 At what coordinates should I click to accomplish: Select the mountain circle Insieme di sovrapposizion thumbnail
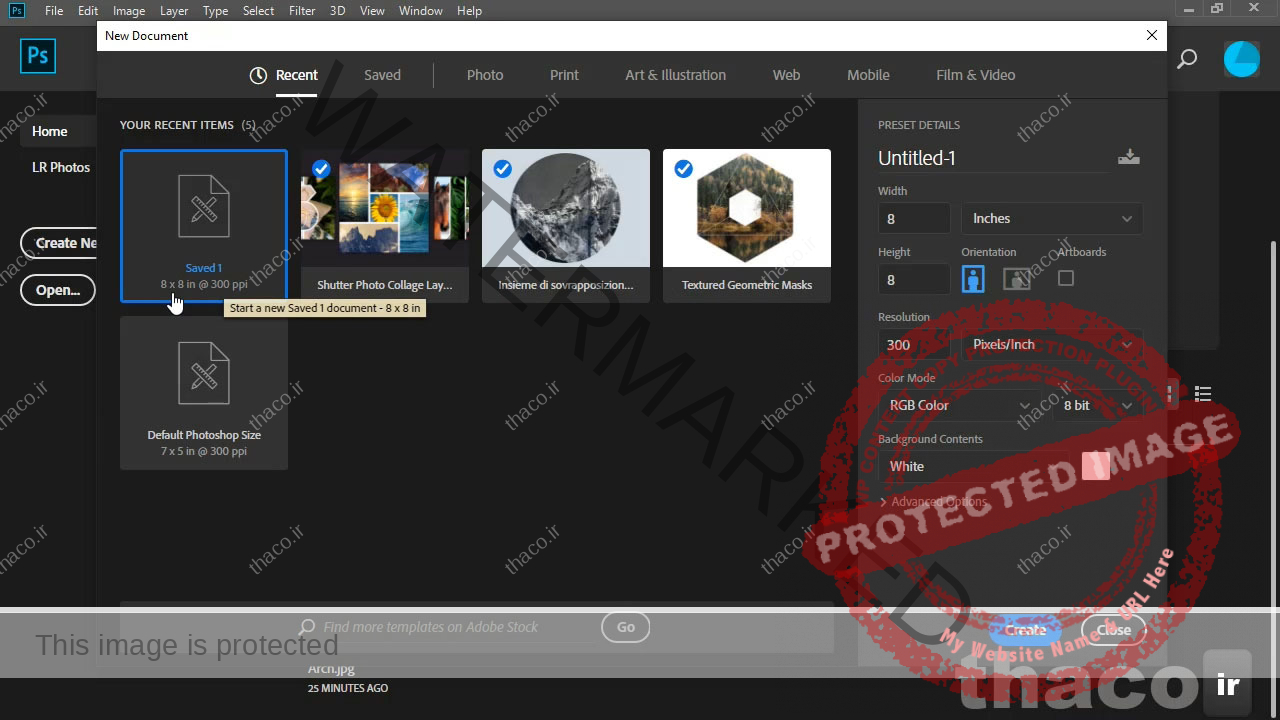[566, 208]
